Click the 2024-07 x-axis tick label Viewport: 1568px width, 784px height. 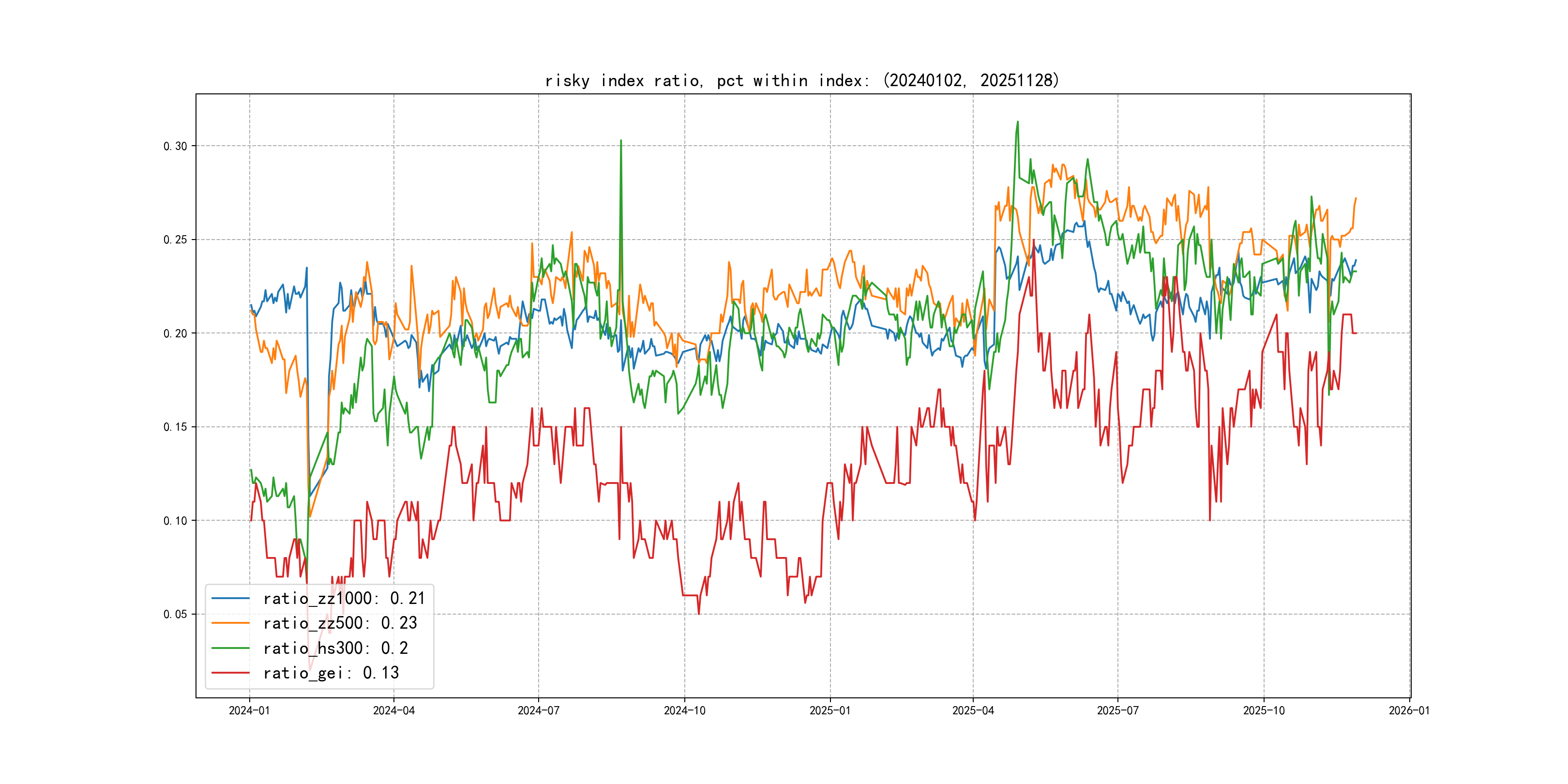click(x=538, y=711)
